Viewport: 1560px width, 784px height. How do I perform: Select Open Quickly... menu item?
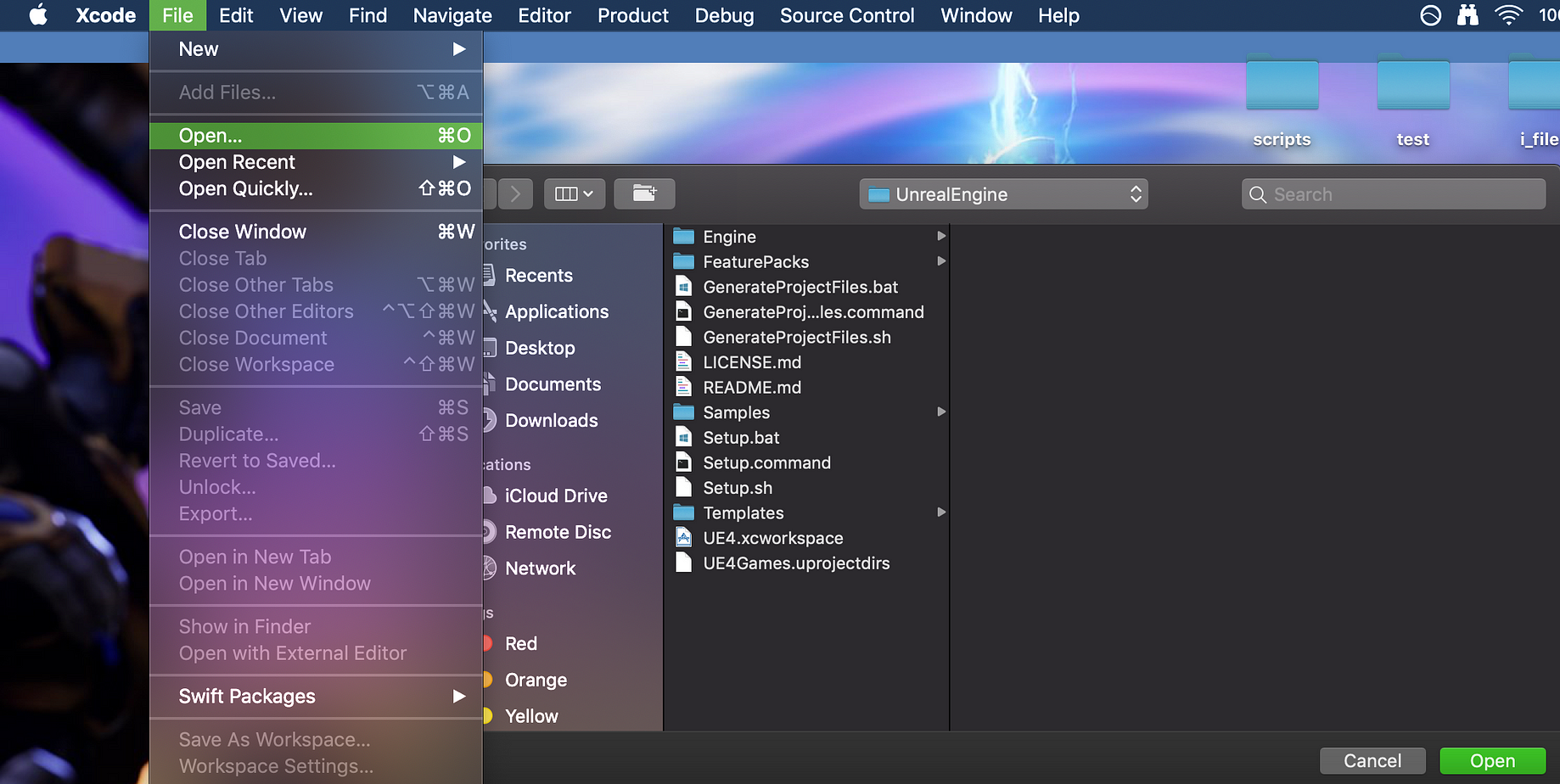[316, 188]
